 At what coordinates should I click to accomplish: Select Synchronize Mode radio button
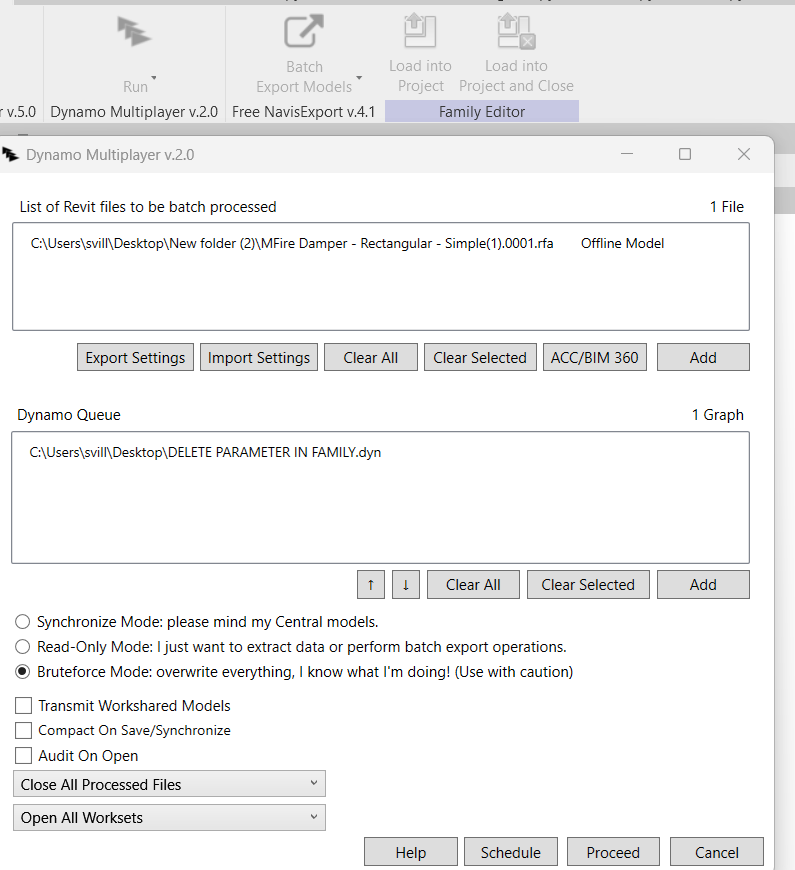point(22,622)
